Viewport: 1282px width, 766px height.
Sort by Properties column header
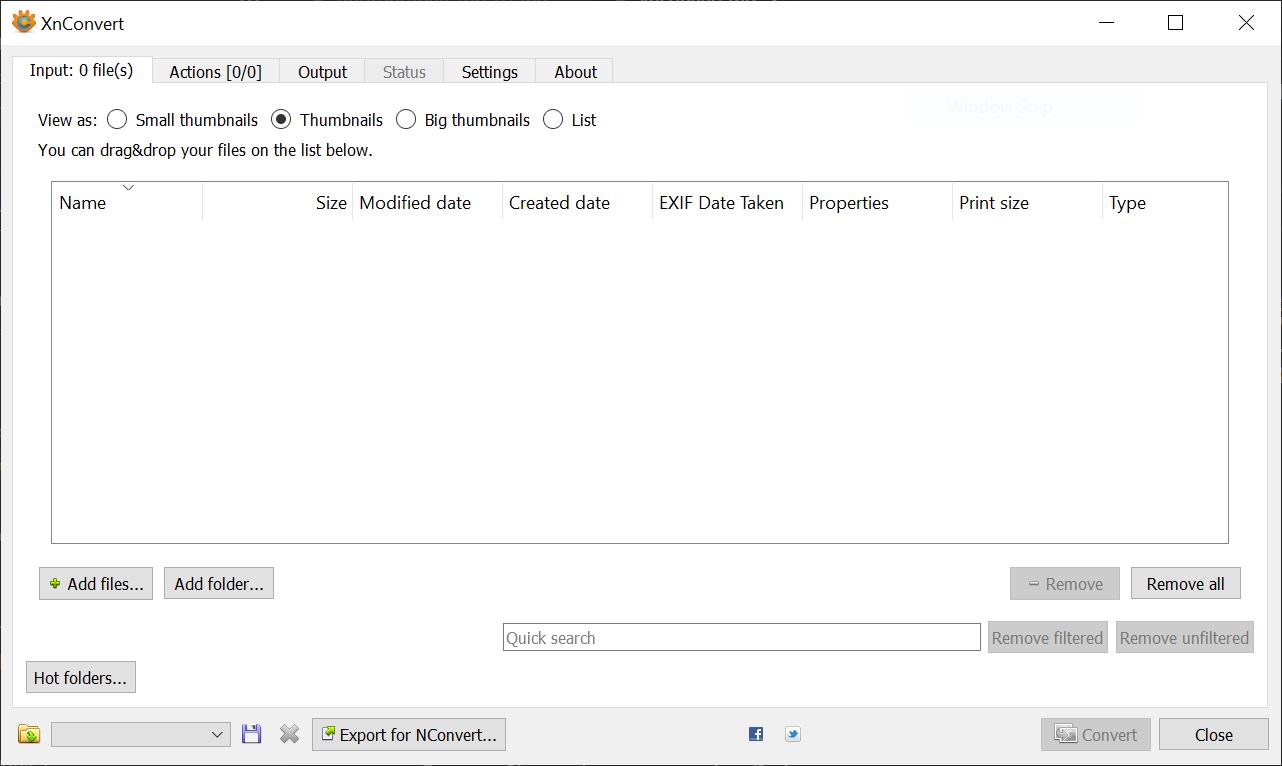click(878, 202)
